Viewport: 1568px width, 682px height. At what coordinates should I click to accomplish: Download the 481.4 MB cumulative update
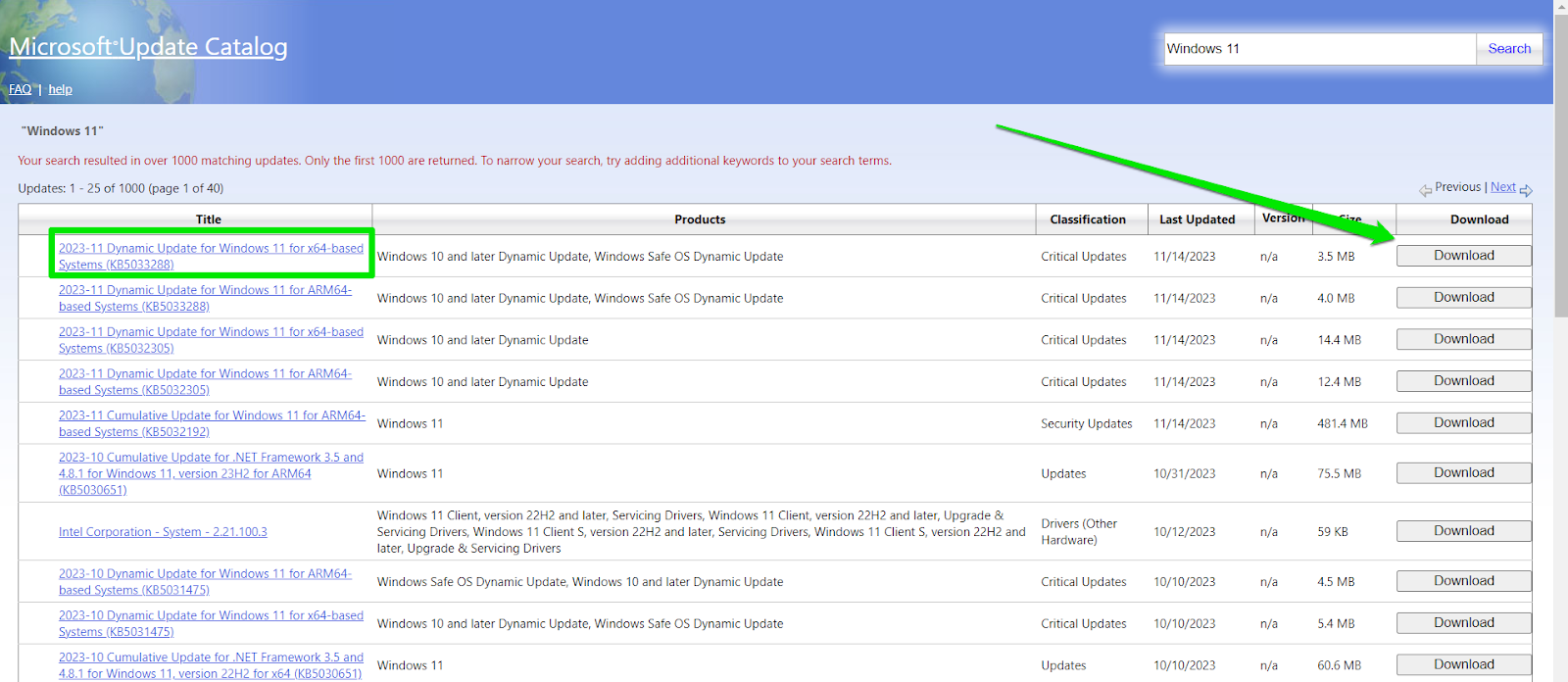click(1464, 422)
